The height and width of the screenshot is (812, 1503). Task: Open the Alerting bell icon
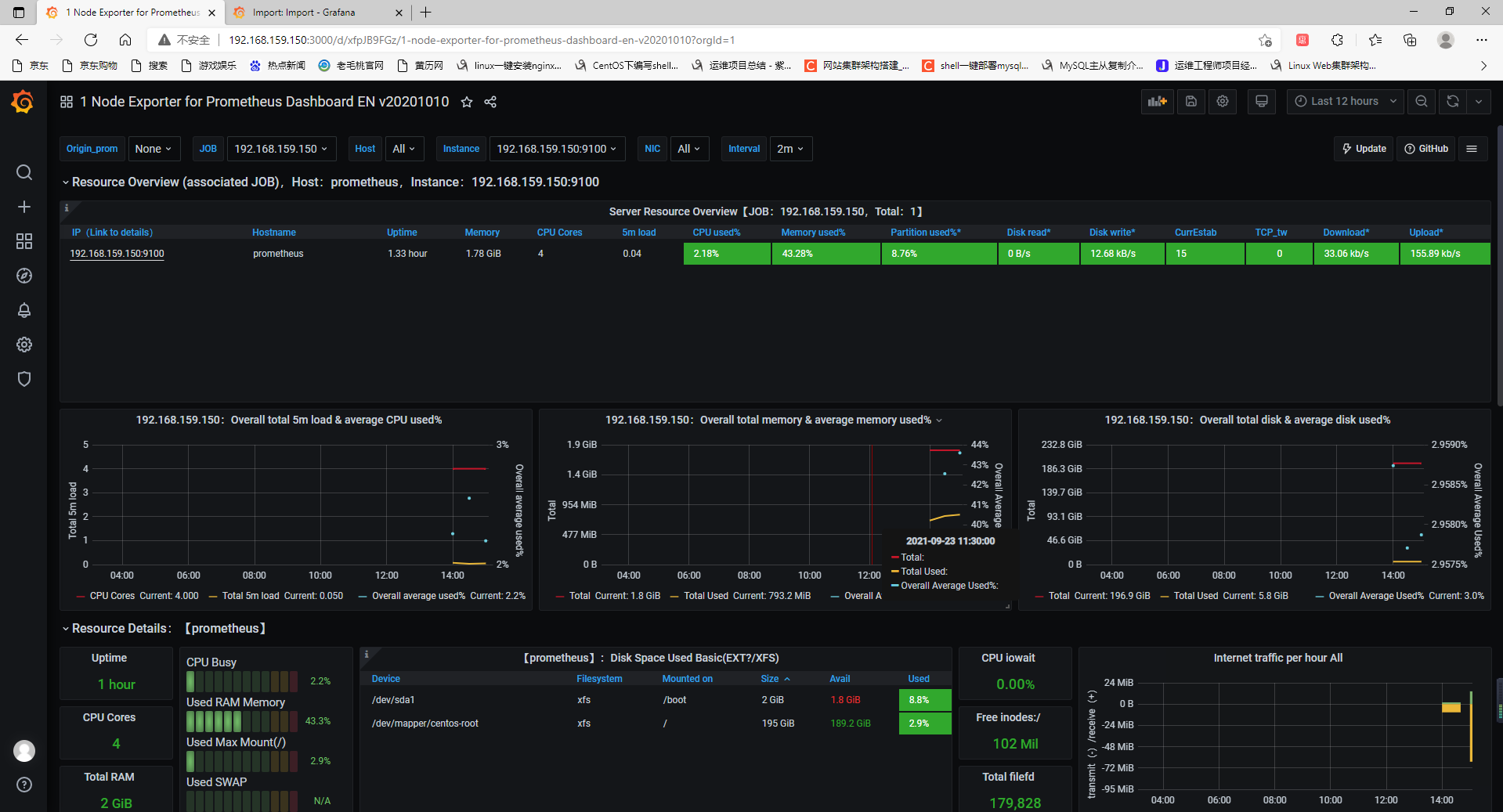[x=24, y=310]
